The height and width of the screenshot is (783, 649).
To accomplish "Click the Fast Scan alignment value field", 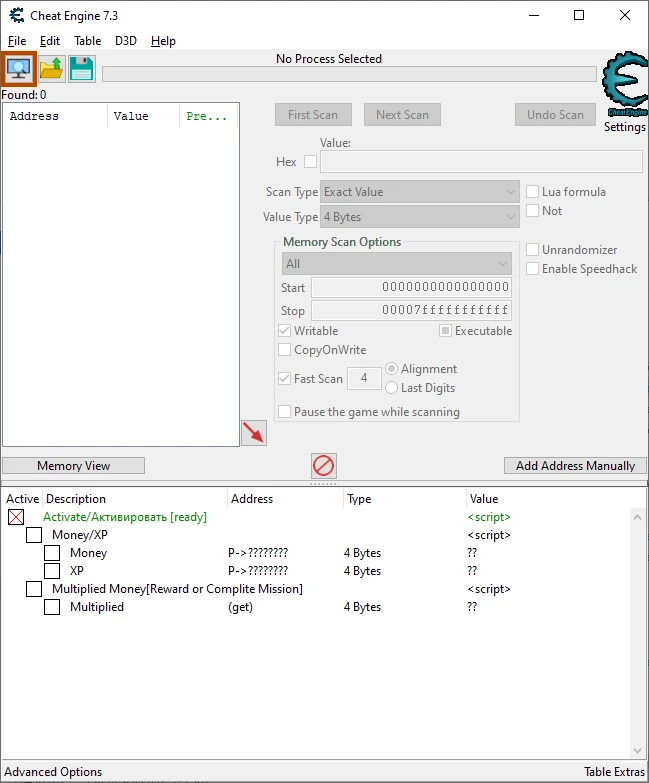I will coord(364,378).
